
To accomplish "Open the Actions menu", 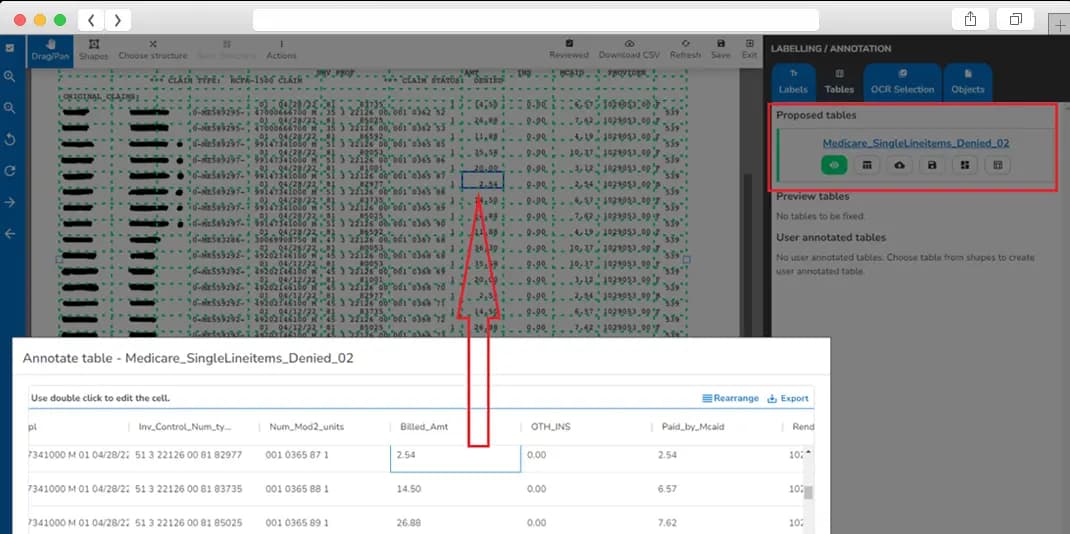I will 281,49.
